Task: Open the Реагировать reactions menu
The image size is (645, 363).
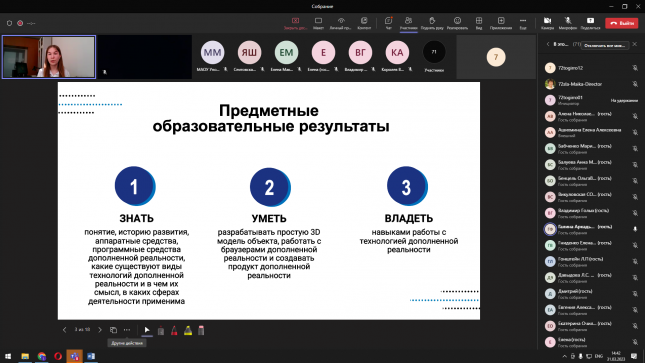Action: tap(457, 23)
